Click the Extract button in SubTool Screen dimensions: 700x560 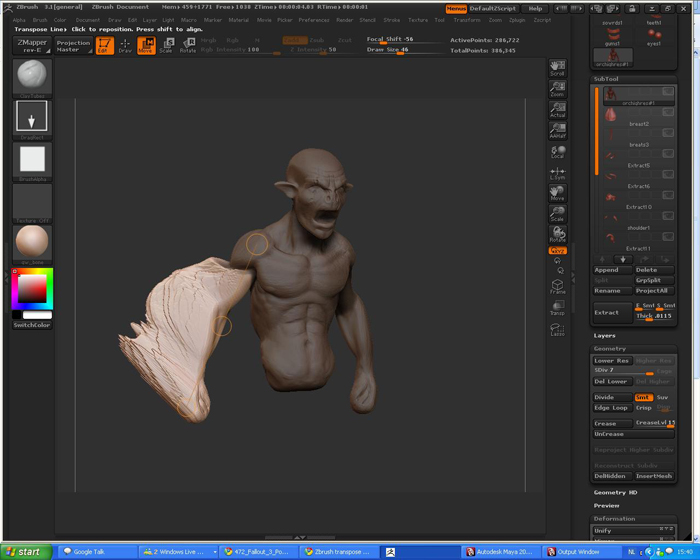pos(612,313)
